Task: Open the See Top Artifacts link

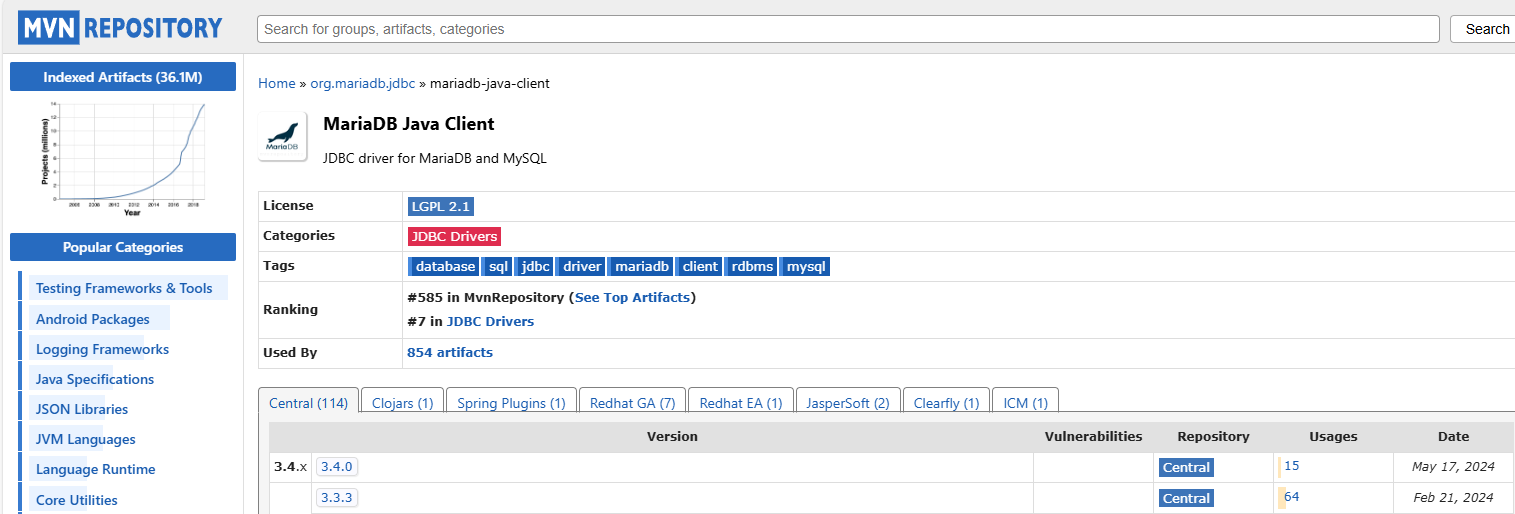Action: pos(632,297)
